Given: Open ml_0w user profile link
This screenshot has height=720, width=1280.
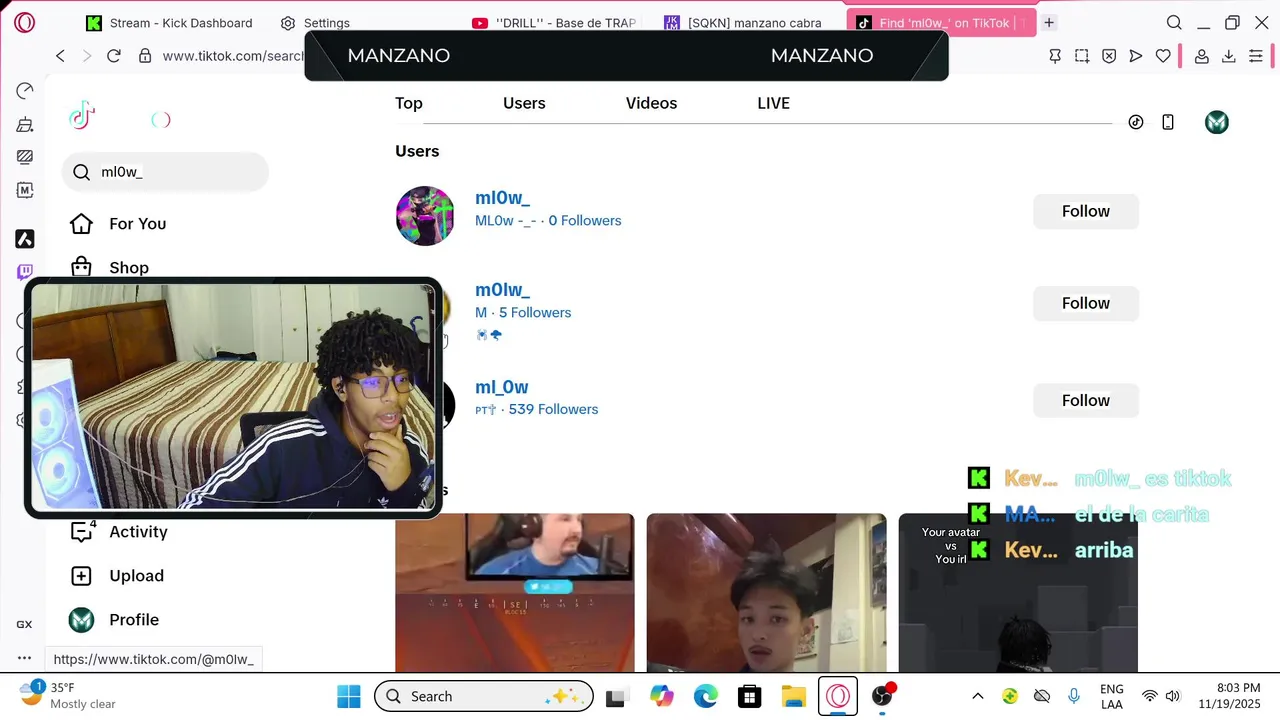Looking at the screenshot, I should (x=502, y=387).
